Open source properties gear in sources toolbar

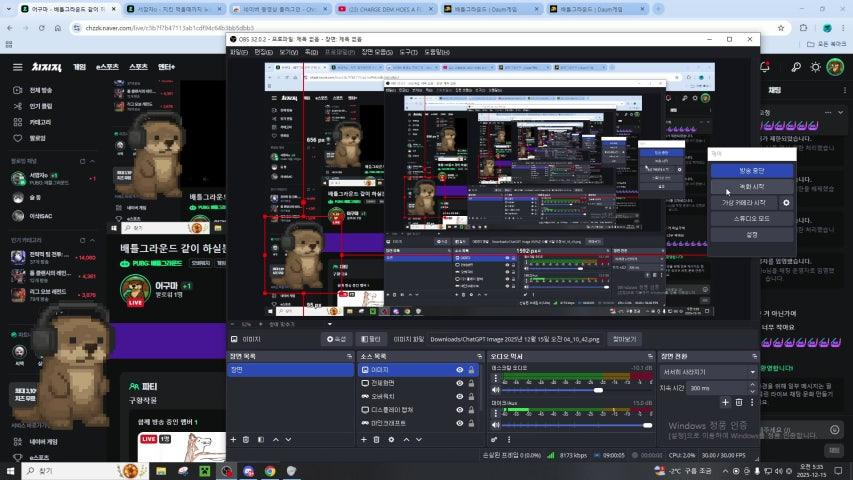click(391, 439)
